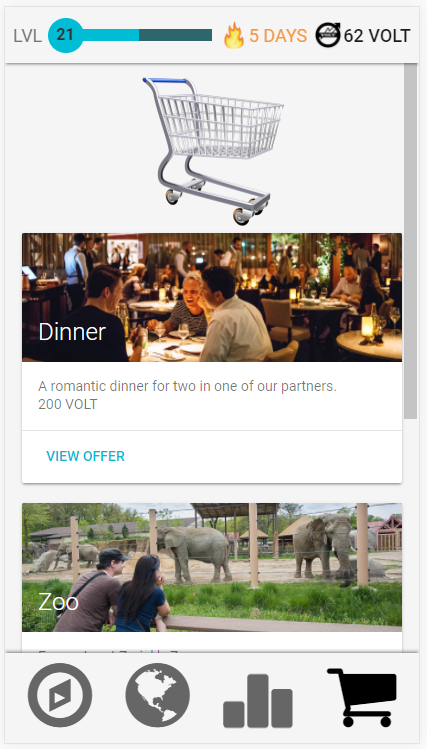Viewport: 427px width, 749px height.
Task: Click the 200 VOLT price text
Action: point(67,404)
